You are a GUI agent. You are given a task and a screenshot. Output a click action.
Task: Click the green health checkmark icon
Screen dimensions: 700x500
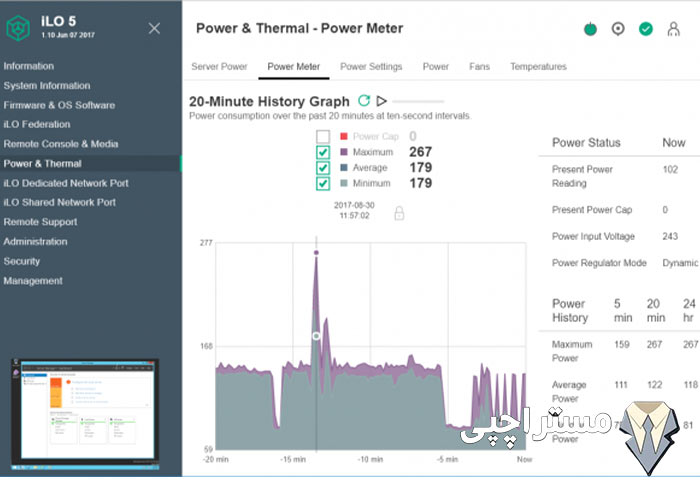[x=646, y=29]
